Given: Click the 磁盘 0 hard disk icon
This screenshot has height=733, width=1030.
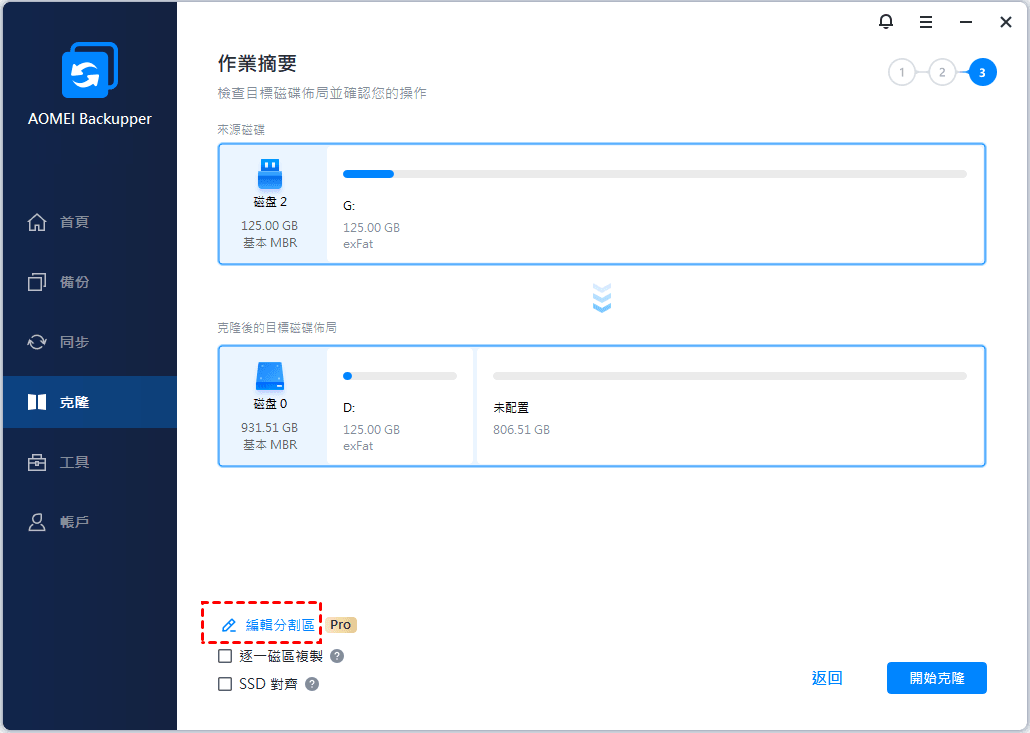Looking at the screenshot, I should (x=269, y=376).
